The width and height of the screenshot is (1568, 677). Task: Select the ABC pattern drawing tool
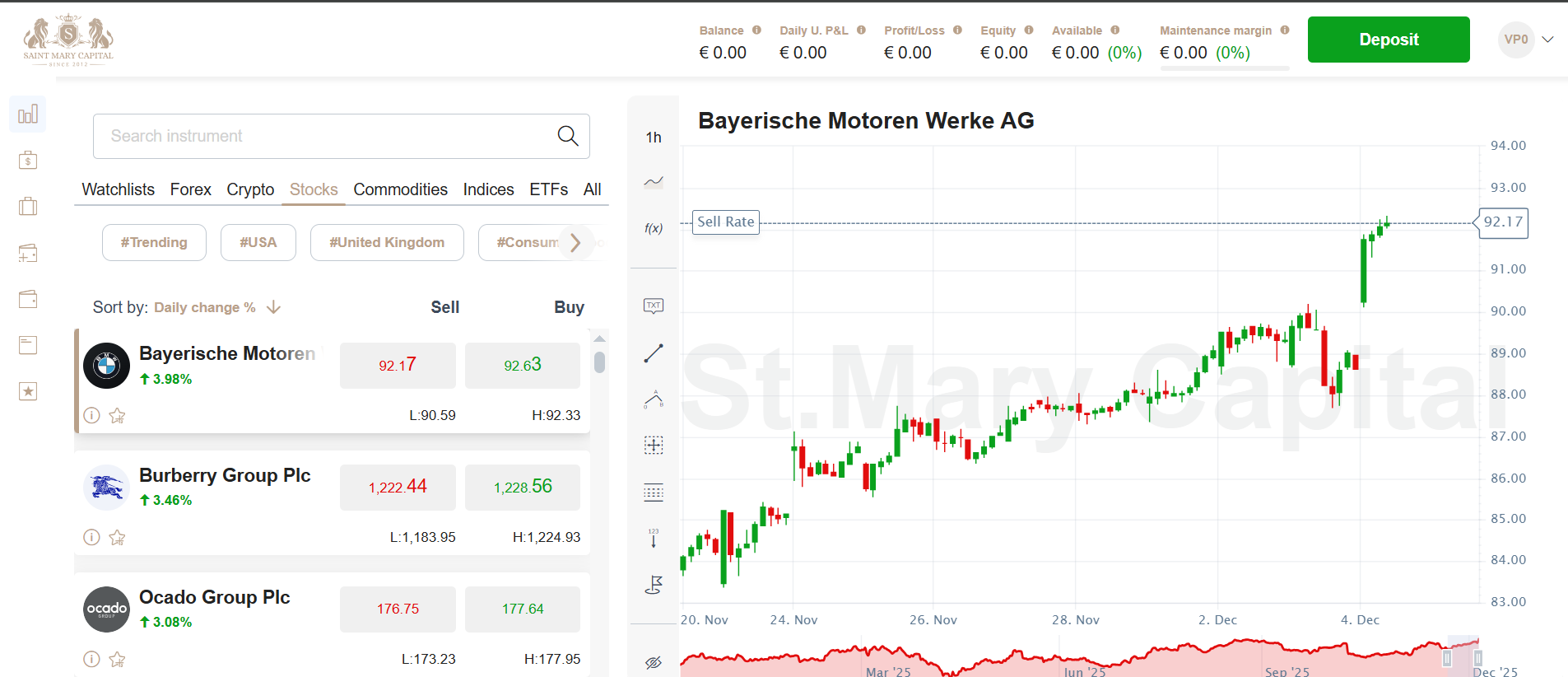point(654,399)
